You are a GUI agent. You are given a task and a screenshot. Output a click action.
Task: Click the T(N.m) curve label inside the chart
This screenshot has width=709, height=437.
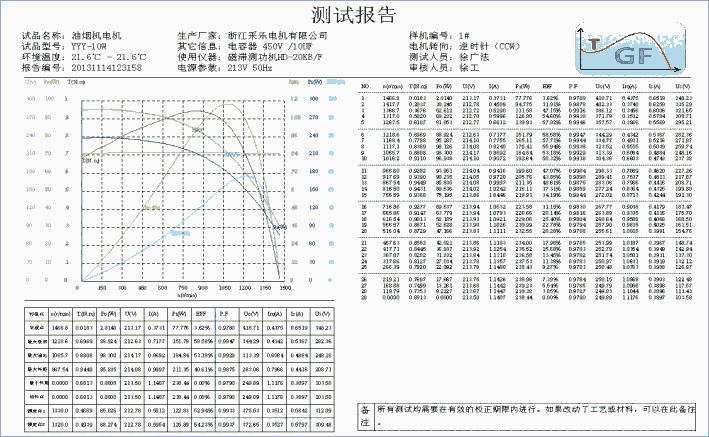[x=91, y=161]
